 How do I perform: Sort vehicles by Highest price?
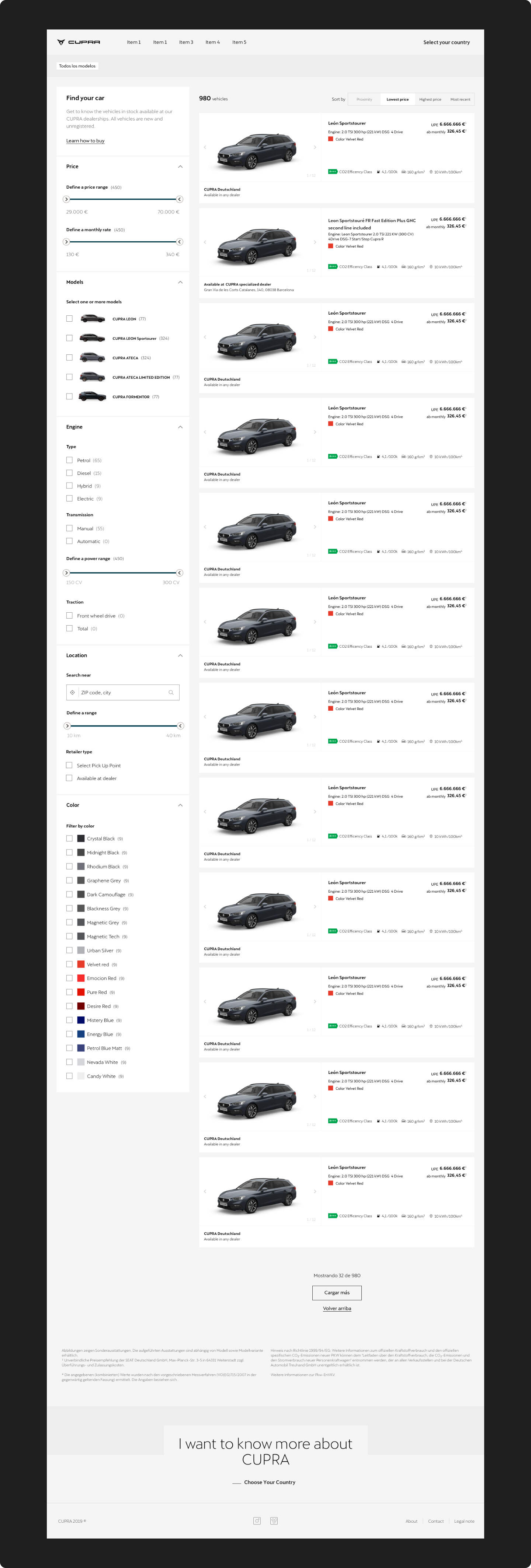(x=430, y=99)
